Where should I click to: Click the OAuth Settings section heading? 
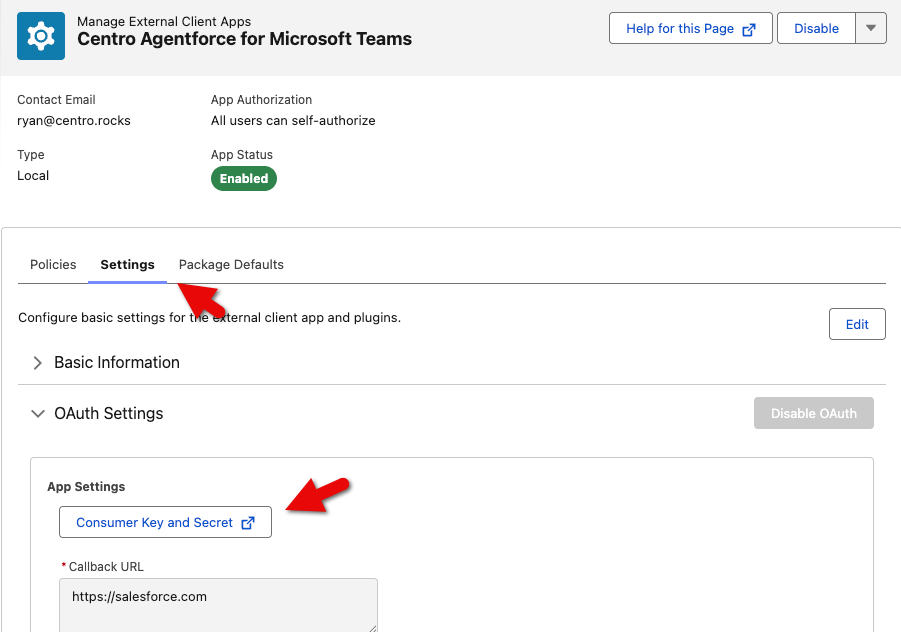pos(108,413)
